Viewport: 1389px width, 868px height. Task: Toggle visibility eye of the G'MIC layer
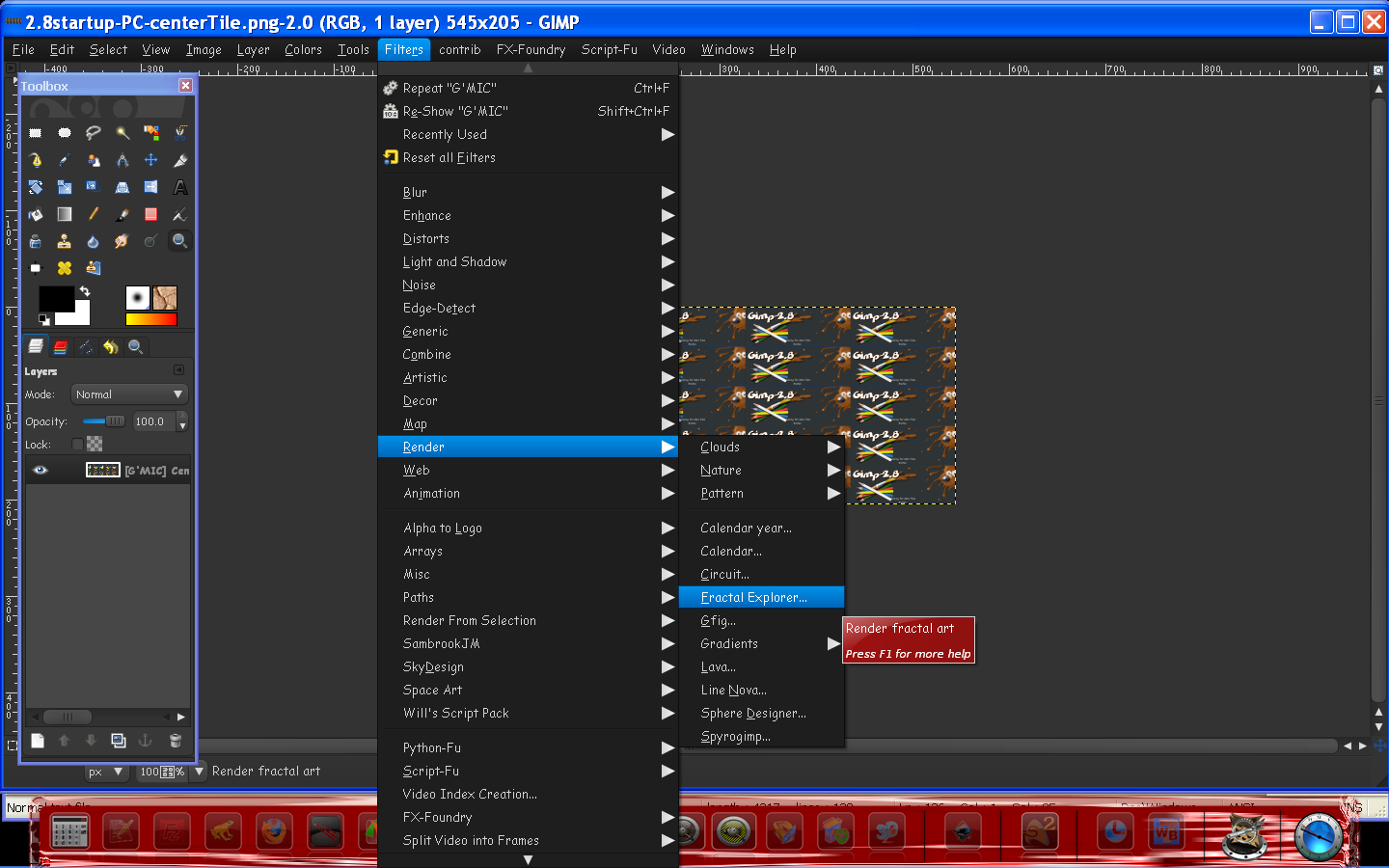pos(41,471)
